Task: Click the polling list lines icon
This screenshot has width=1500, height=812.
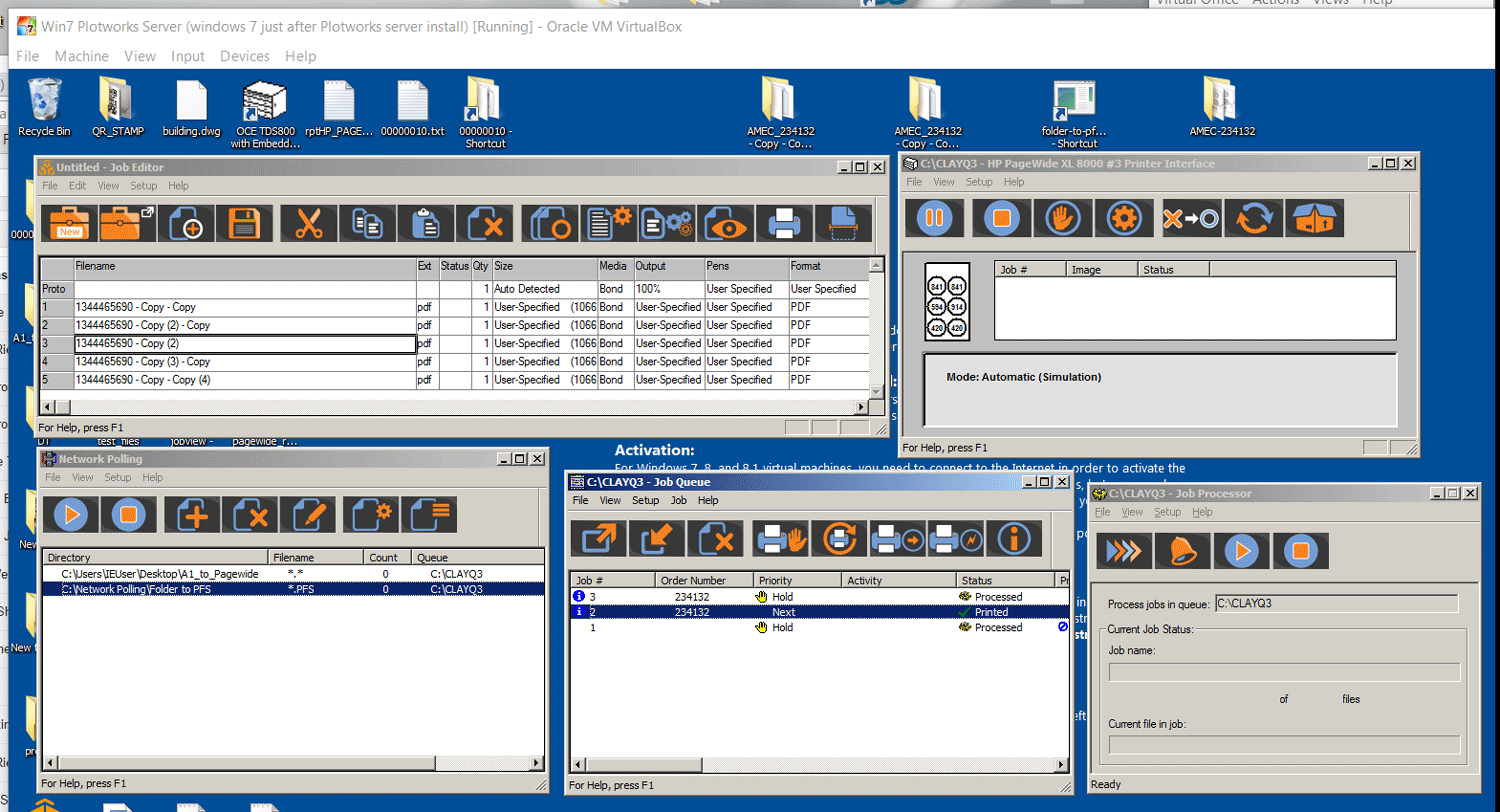Action: pyautogui.click(x=429, y=515)
